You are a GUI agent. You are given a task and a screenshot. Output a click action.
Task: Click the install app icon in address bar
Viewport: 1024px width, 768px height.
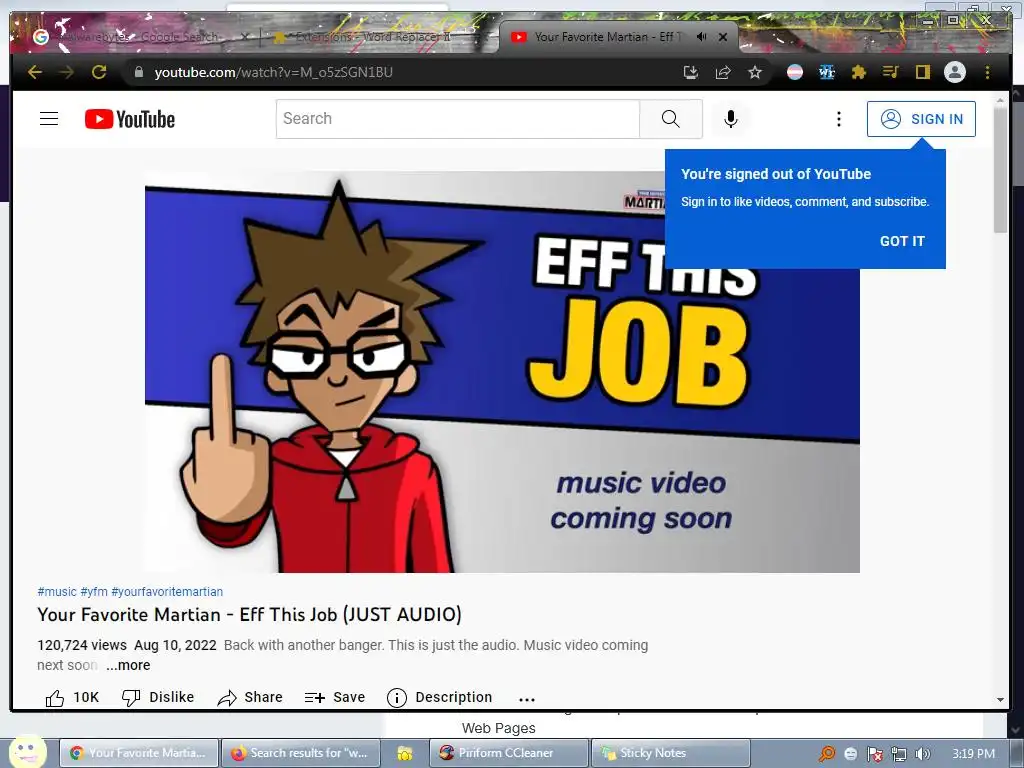(x=690, y=72)
